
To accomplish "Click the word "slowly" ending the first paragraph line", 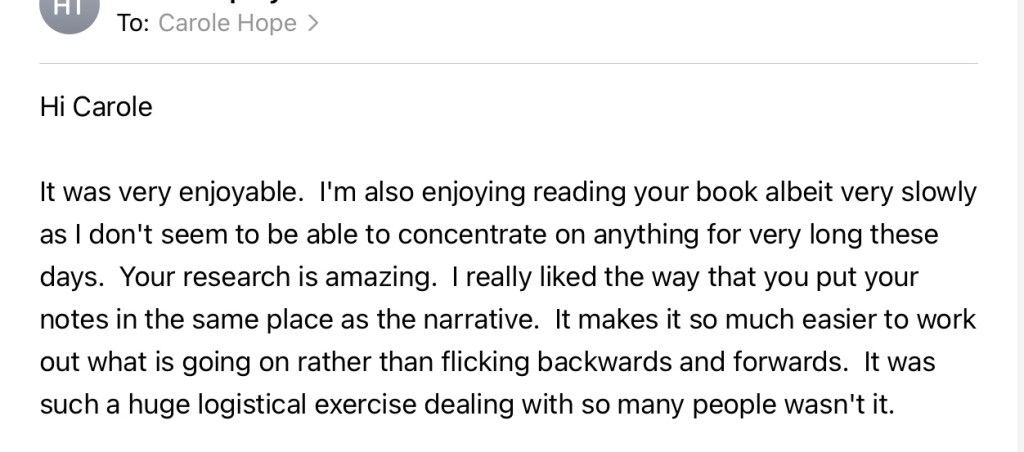I will (937, 192).
